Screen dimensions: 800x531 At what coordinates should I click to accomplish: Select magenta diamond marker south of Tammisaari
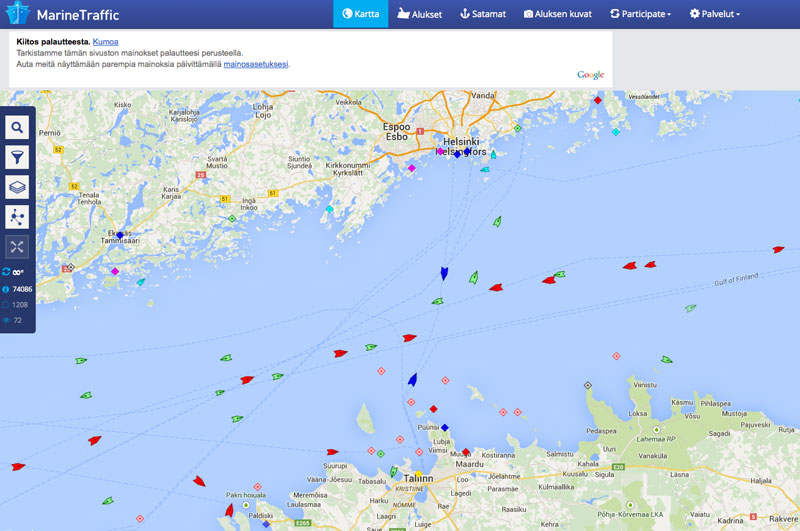click(115, 271)
